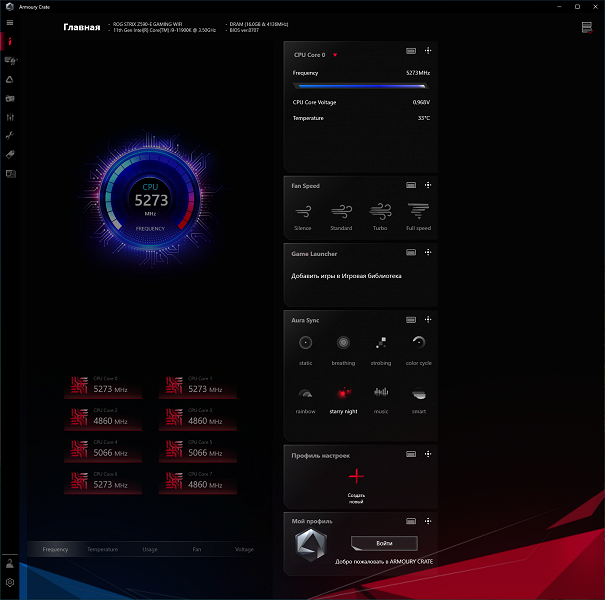Click the frequency bar in CPU Core widget
This screenshot has height=600, width=605.
pos(361,86)
